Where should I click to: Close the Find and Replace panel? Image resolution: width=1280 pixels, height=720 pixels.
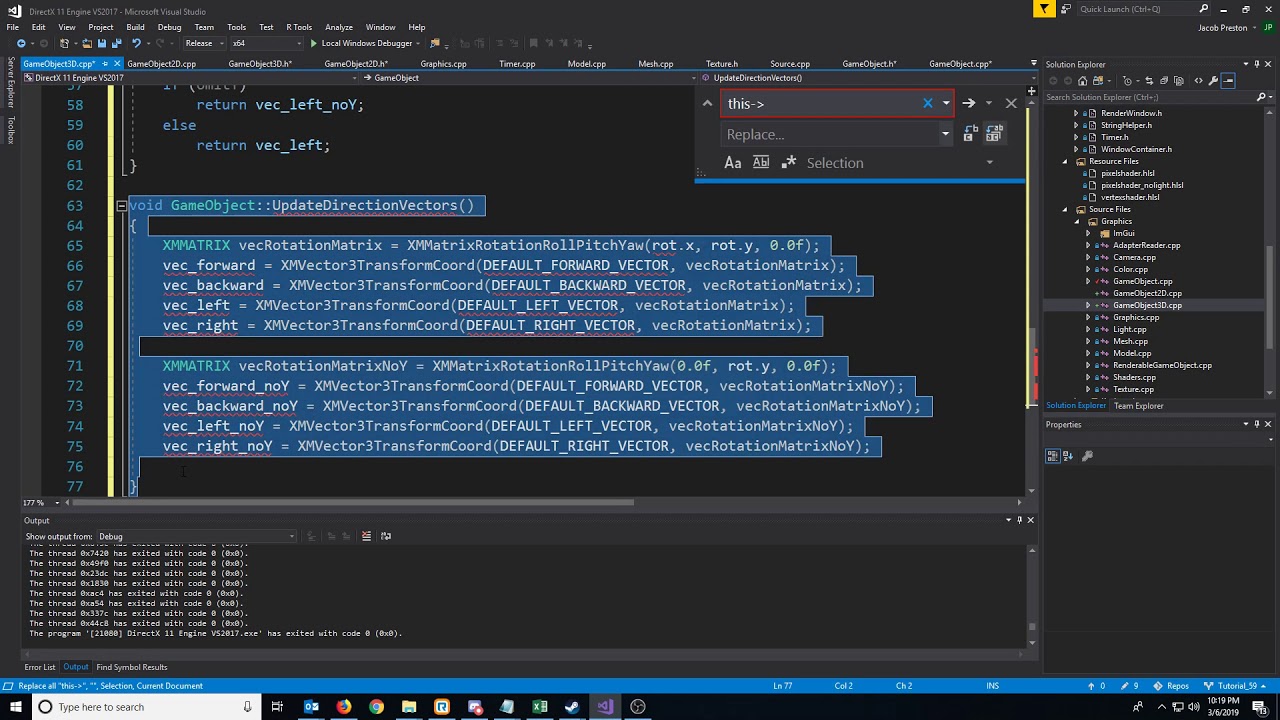[x=1011, y=103]
